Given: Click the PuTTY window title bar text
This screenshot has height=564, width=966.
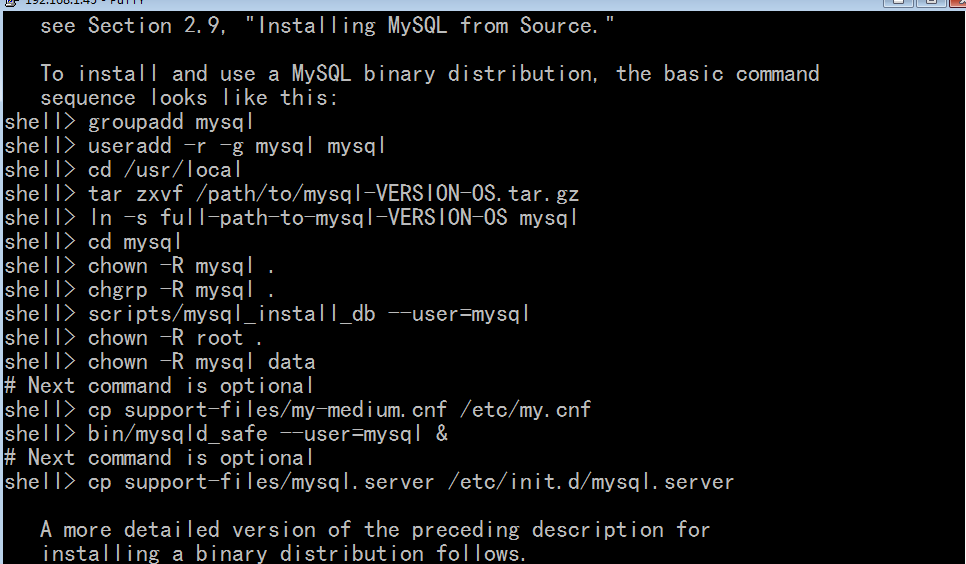Looking at the screenshot, I should point(84,2).
